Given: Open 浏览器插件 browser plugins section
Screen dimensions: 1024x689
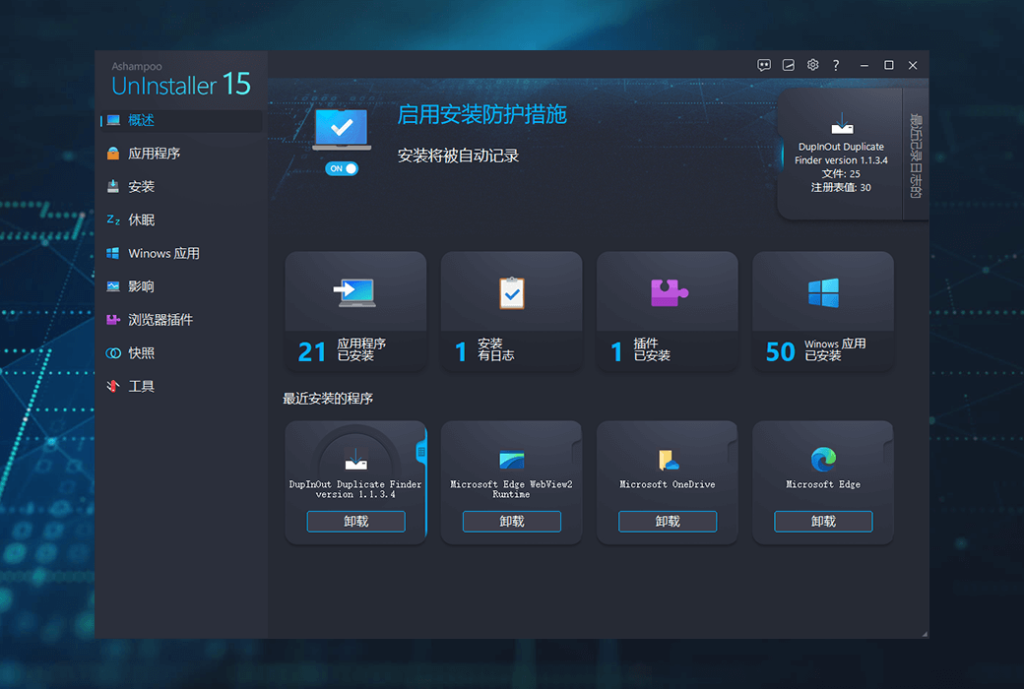Looking at the screenshot, I should point(181,320).
